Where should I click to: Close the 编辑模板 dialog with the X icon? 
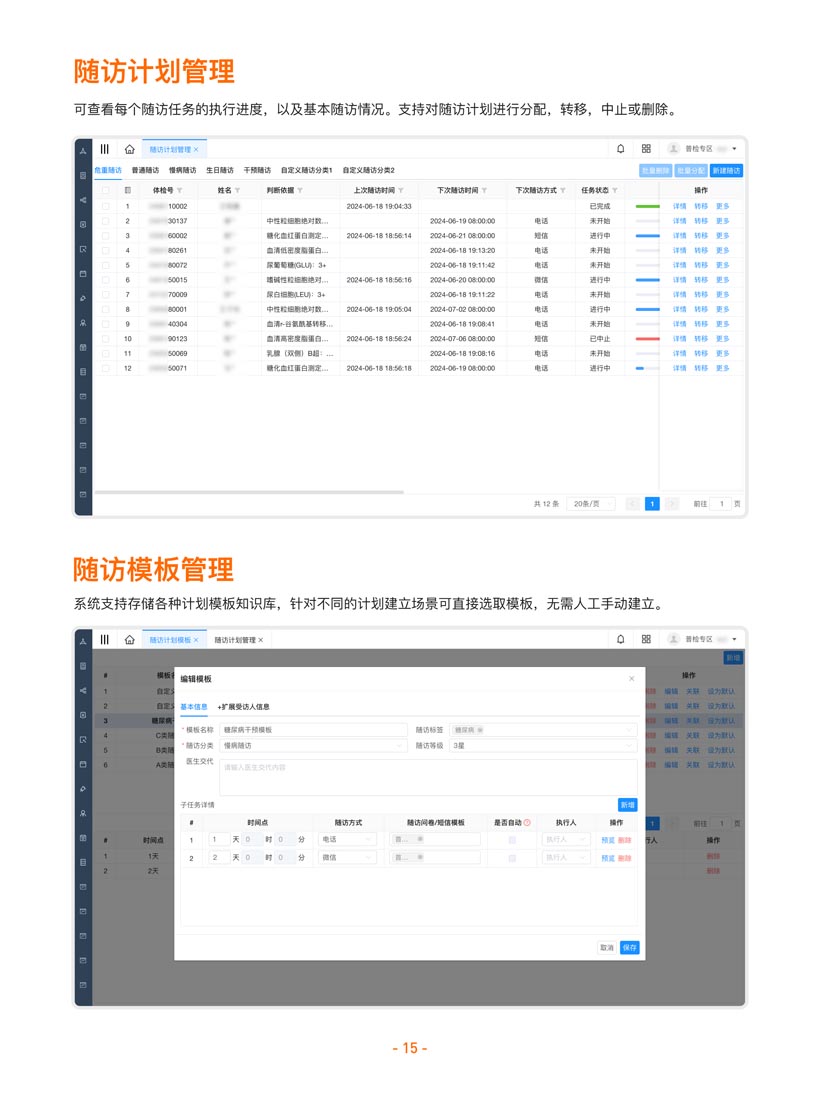(x=631, y=678)
